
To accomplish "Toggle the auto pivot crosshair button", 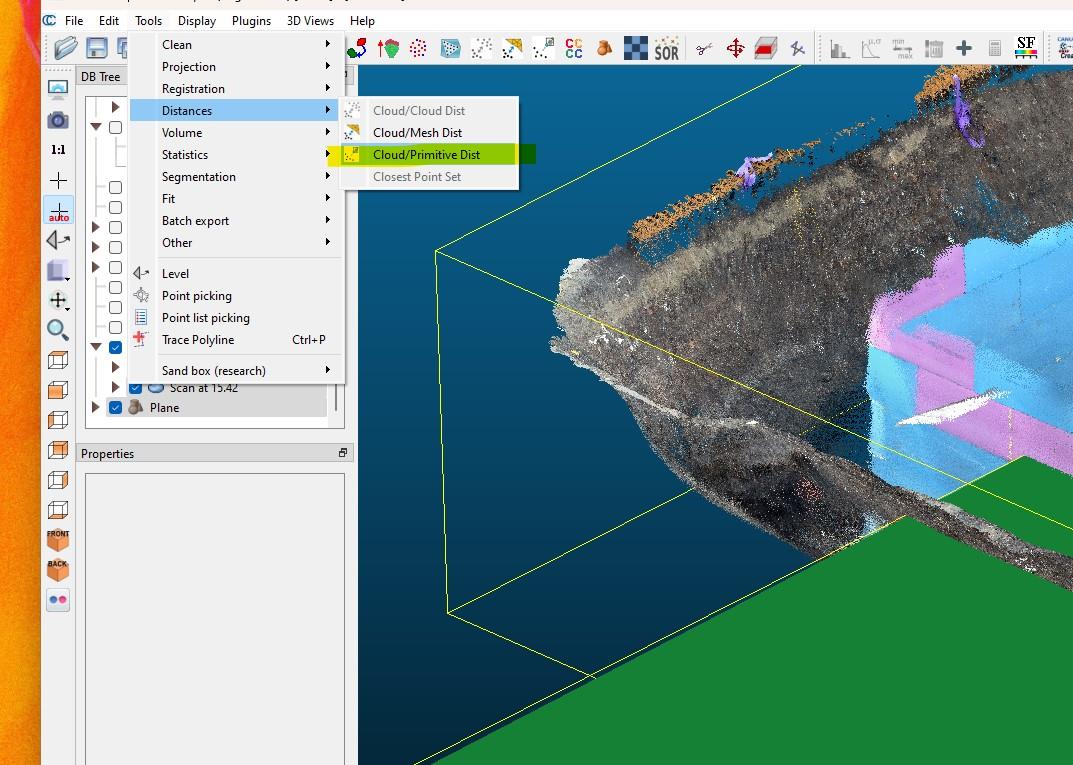I will [x=58, y=211].
